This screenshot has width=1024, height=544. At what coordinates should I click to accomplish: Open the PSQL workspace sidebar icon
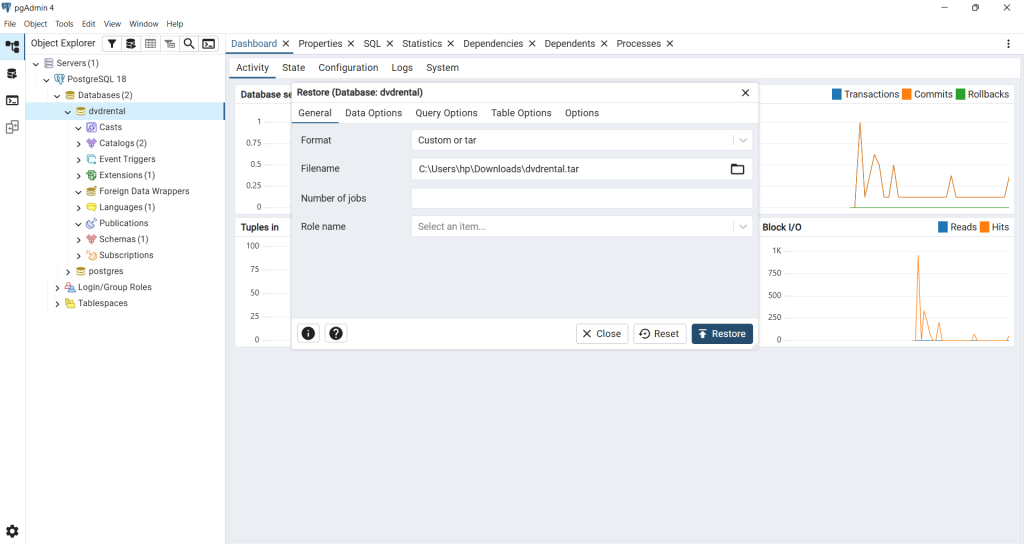(x=12, y=101)
